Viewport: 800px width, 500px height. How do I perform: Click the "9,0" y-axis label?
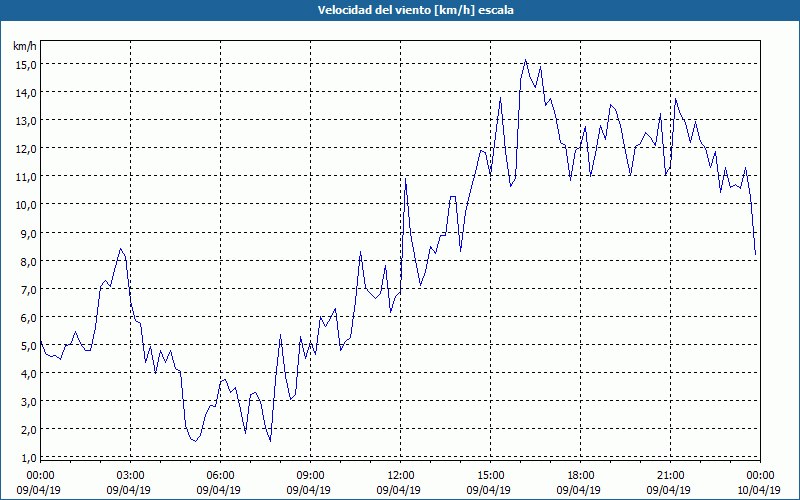click(x=29, y=234)
